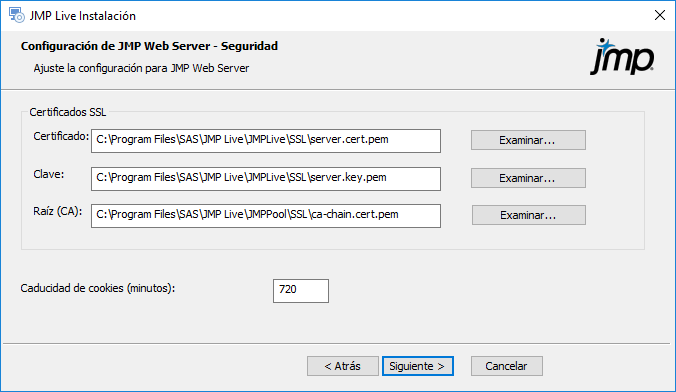Click the 'Certificado:' label
676x392 pixels.
[x=61, y=136]
